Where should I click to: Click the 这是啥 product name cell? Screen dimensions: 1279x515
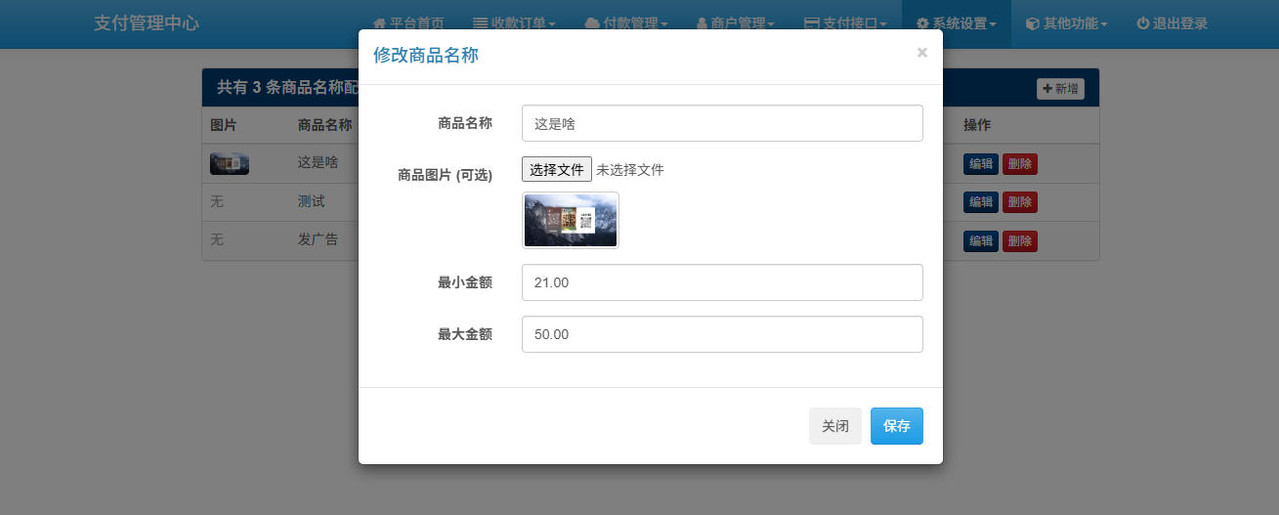(x=317, y=162)
